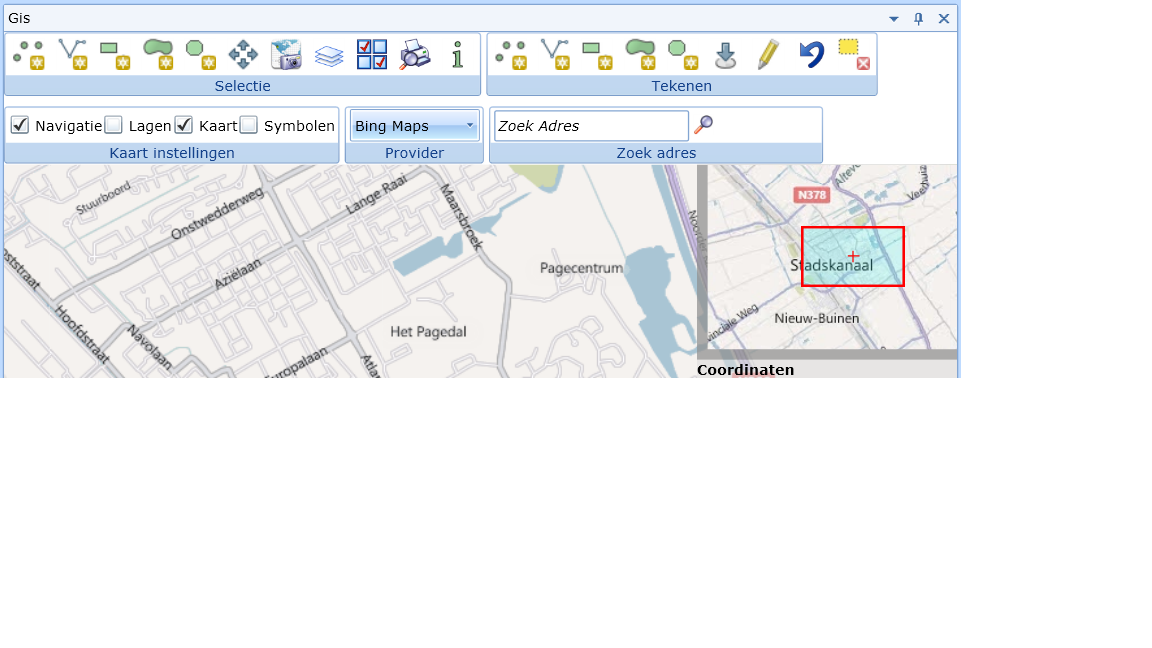Click into the Zoek Adres field
Screen dimensions: 1152x648
591,126
